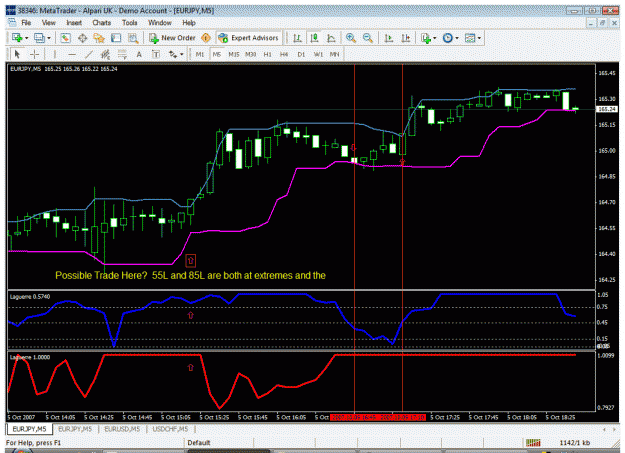Viewport: 625px width, 453px height.
Task: Toggle the Expert Advisors button
Action: pyautogui.click(x=248, y=38)
